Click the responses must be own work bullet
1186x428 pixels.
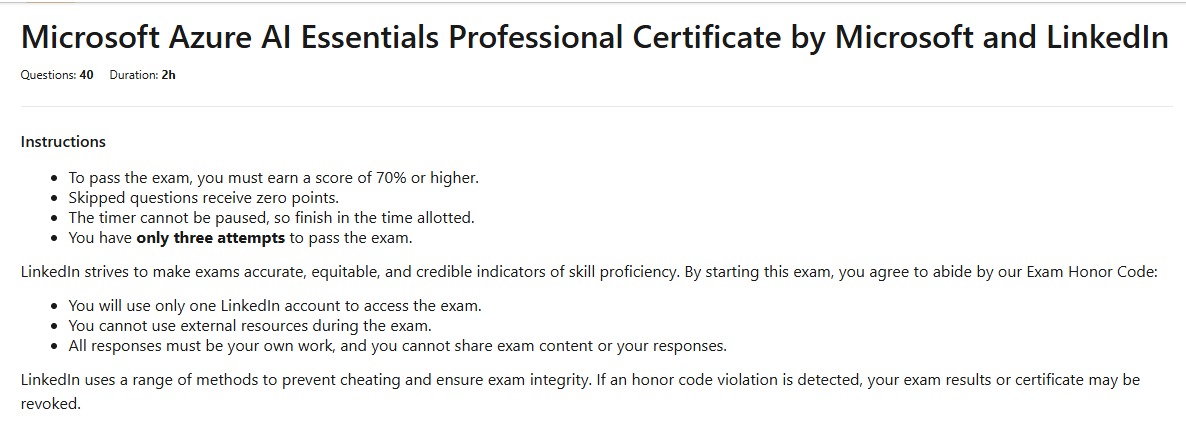tap(397, 346)
